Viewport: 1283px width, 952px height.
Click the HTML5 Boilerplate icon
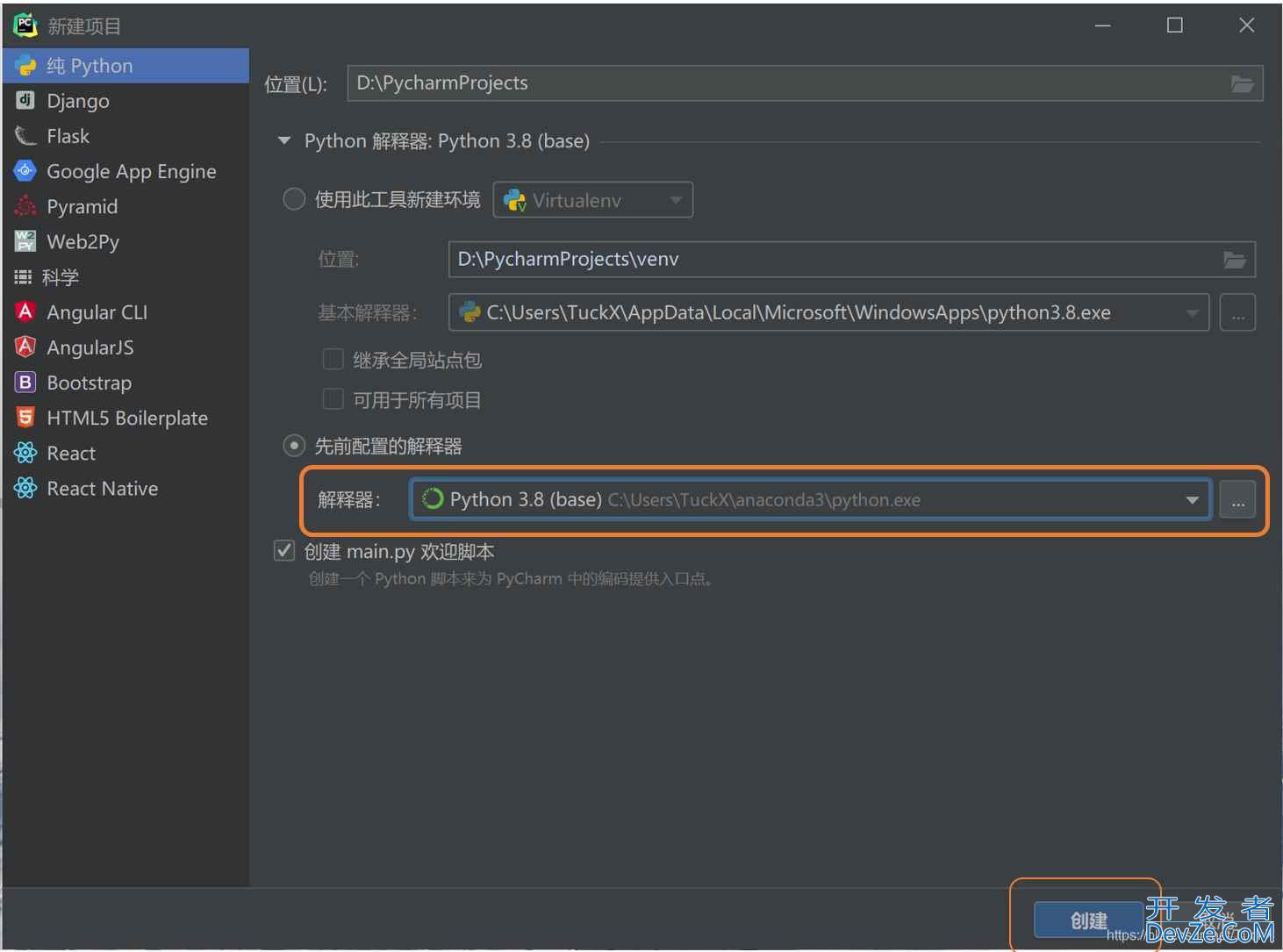point(25,418)
